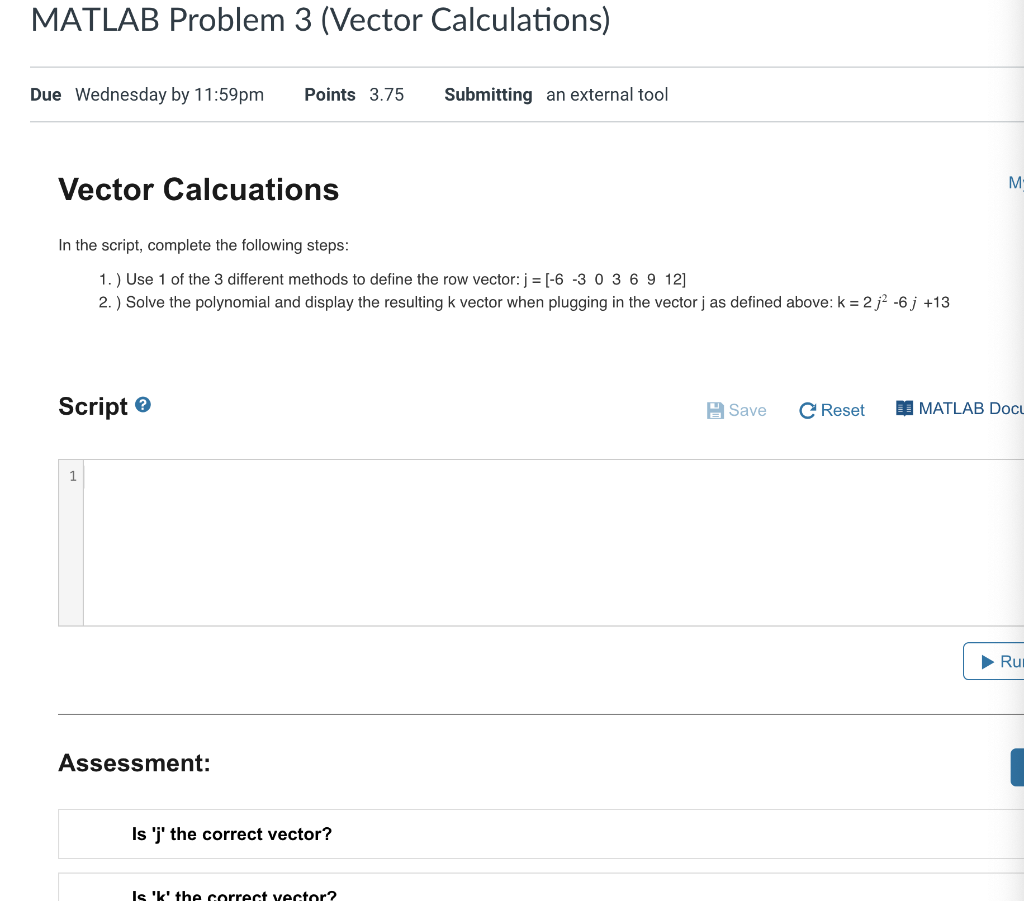Screen dimensions: 1024x901
Task: Click the polynomial k equation text
Action: tap(893, 302)
